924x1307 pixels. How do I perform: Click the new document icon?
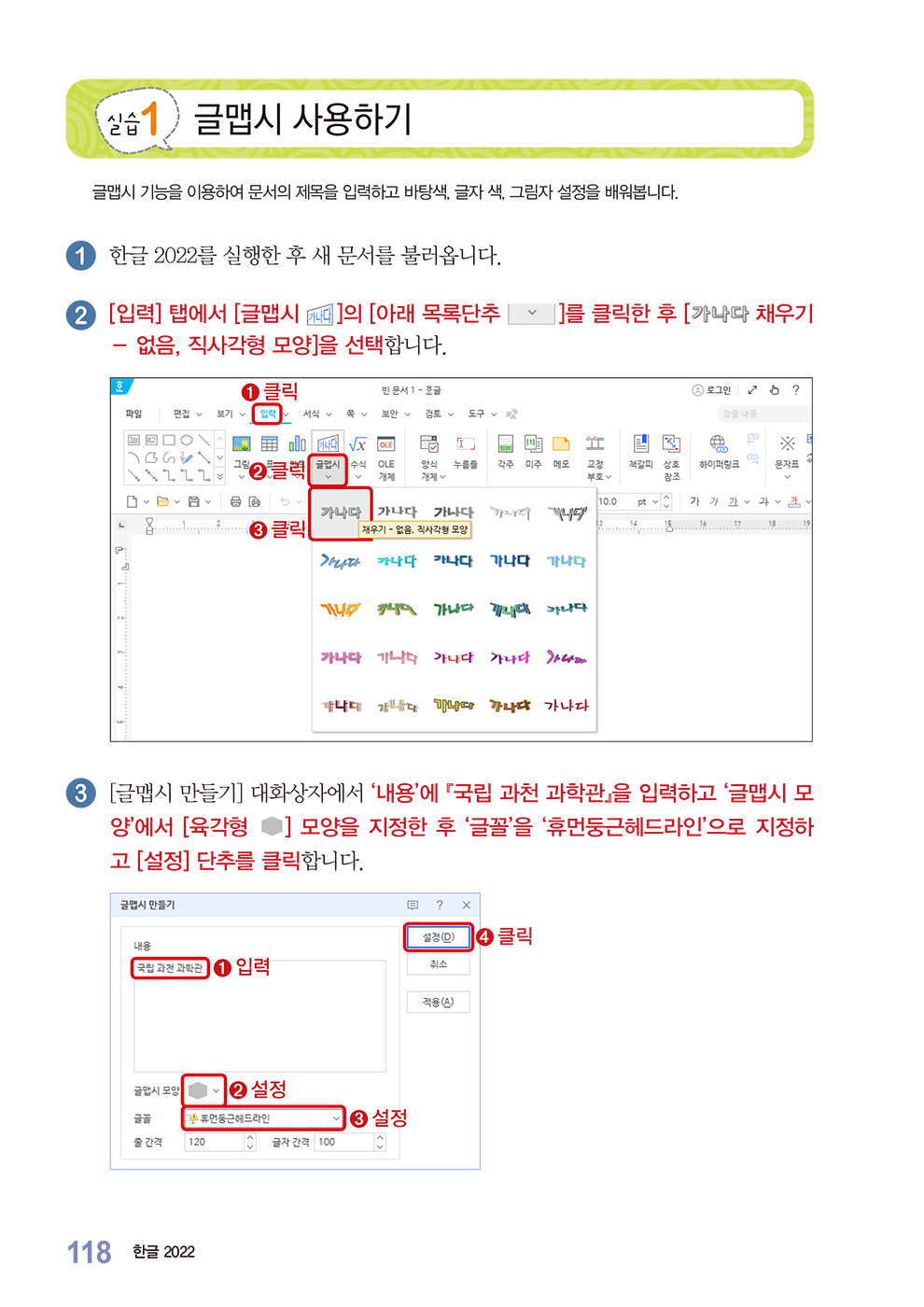[x=133, y=501]
